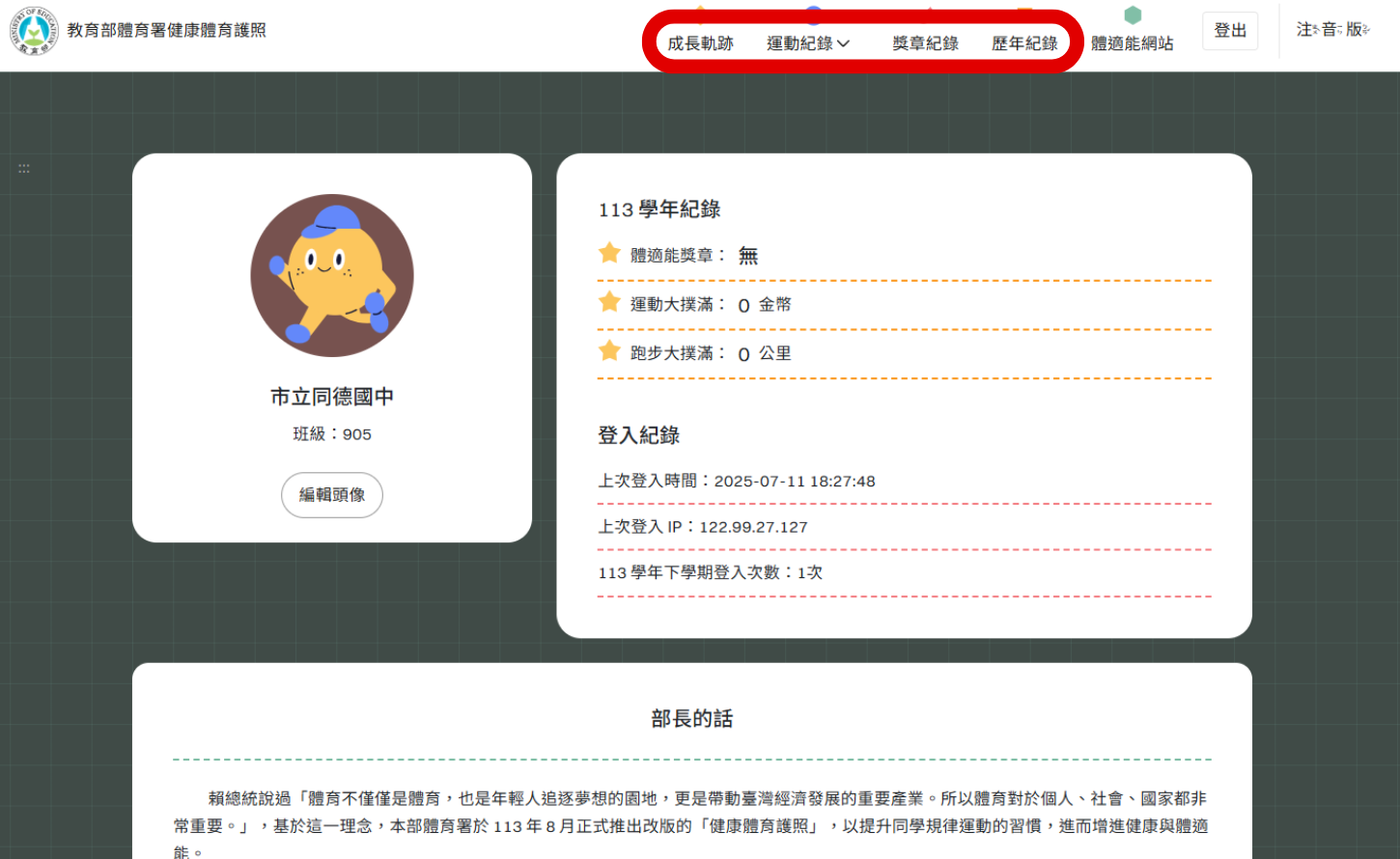This screenshot has height=859, width=1400.
Task: Open the 運動紀錄 chevron to show submenu
Action: (842, 43)
